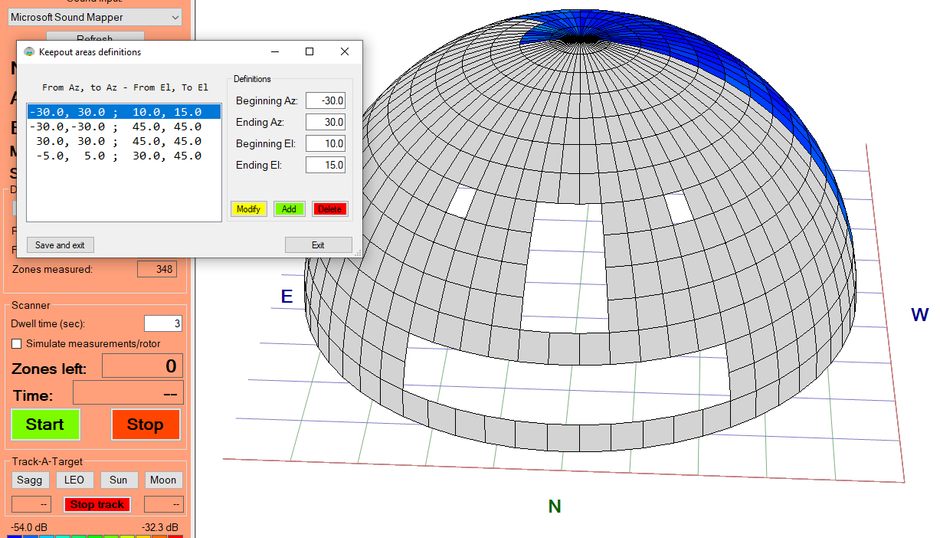Click the orange Stop button
940x538 pixels.
coord(146,425)
